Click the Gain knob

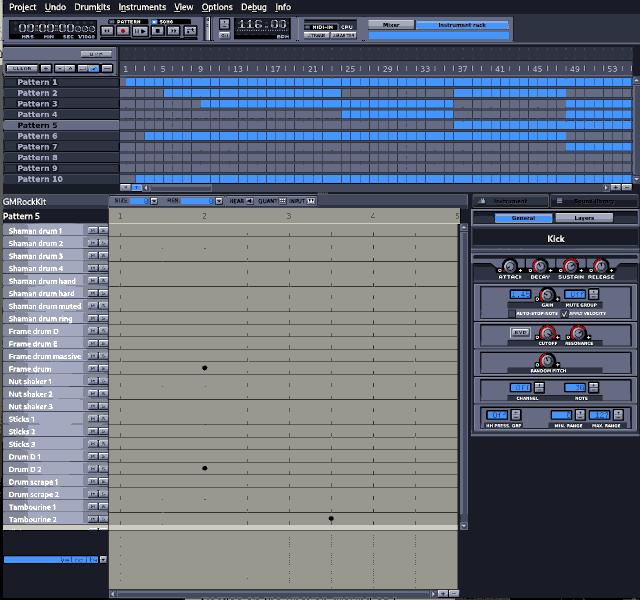[547, 295]
